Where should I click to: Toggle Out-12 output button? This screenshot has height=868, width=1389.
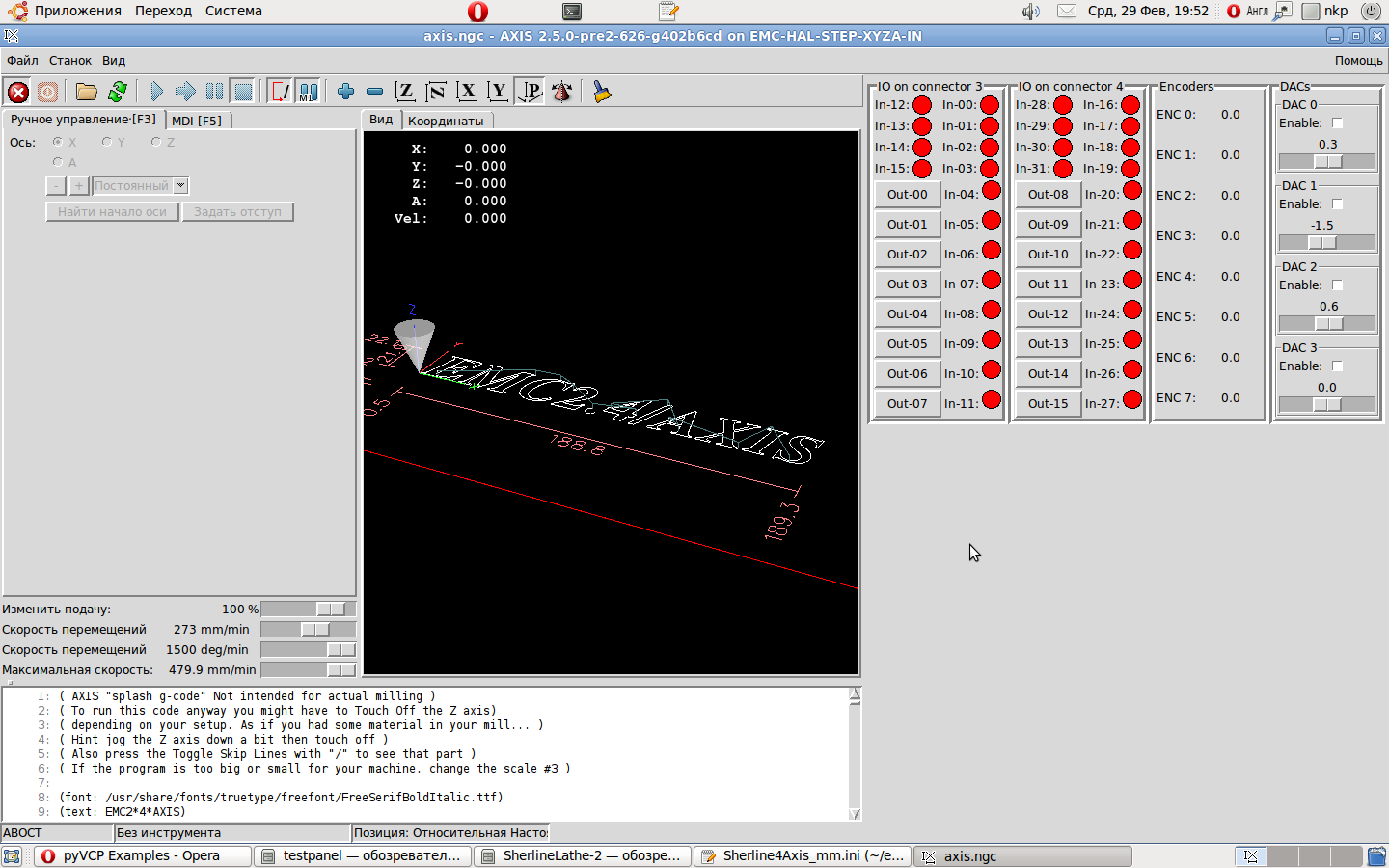click(1049, 313)
